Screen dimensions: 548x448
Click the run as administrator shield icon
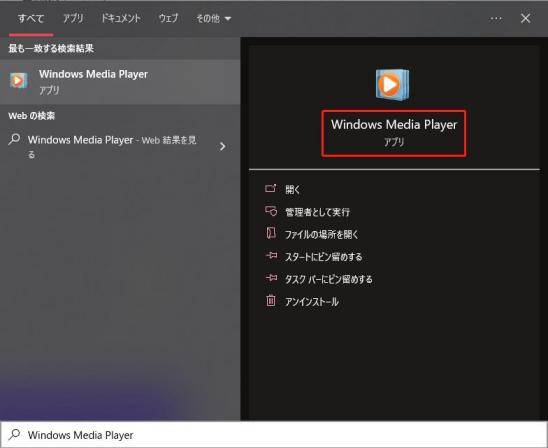tap(271, 211)
